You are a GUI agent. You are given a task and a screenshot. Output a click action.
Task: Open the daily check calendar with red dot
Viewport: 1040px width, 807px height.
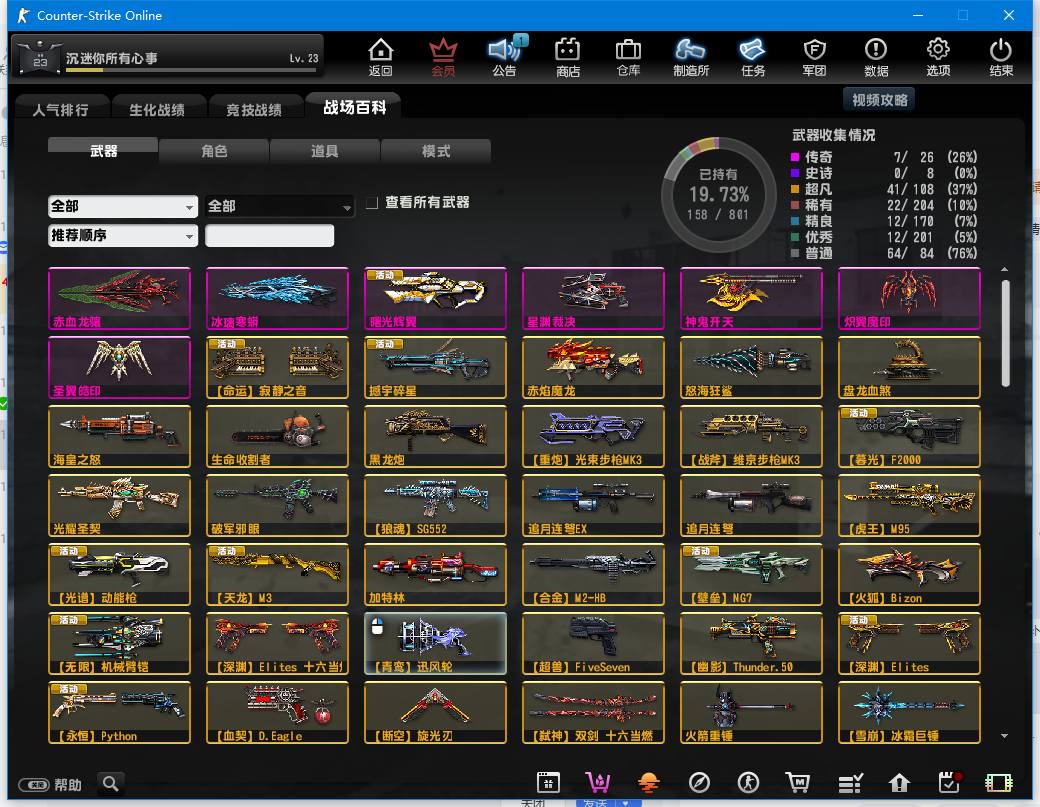click(x=950, y=783)
